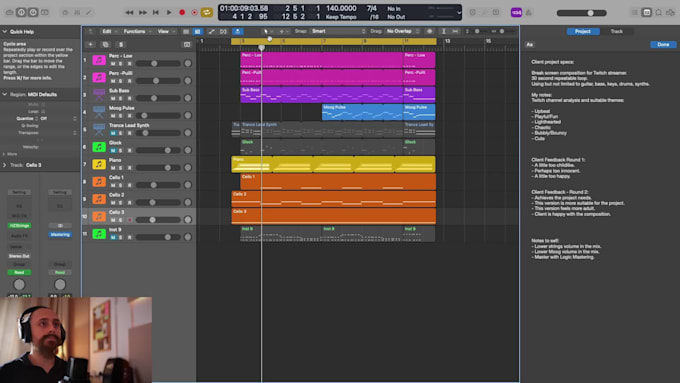Open the Editors pencil button
Viewport: 680px width, 383px height.
(89, 13)
